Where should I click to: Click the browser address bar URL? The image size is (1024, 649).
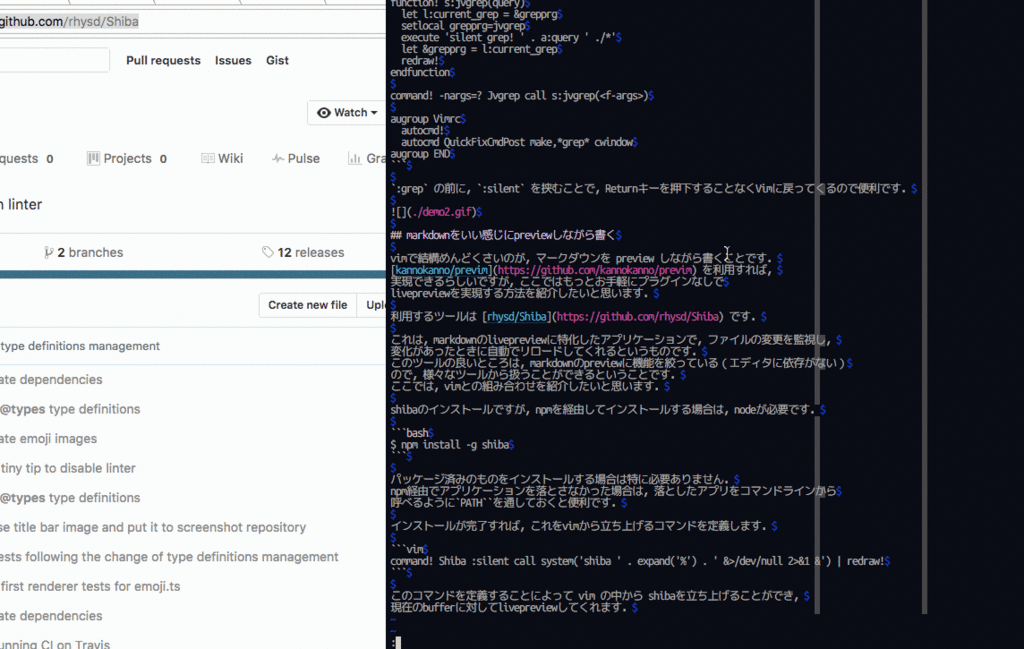[x=69, y=22]
